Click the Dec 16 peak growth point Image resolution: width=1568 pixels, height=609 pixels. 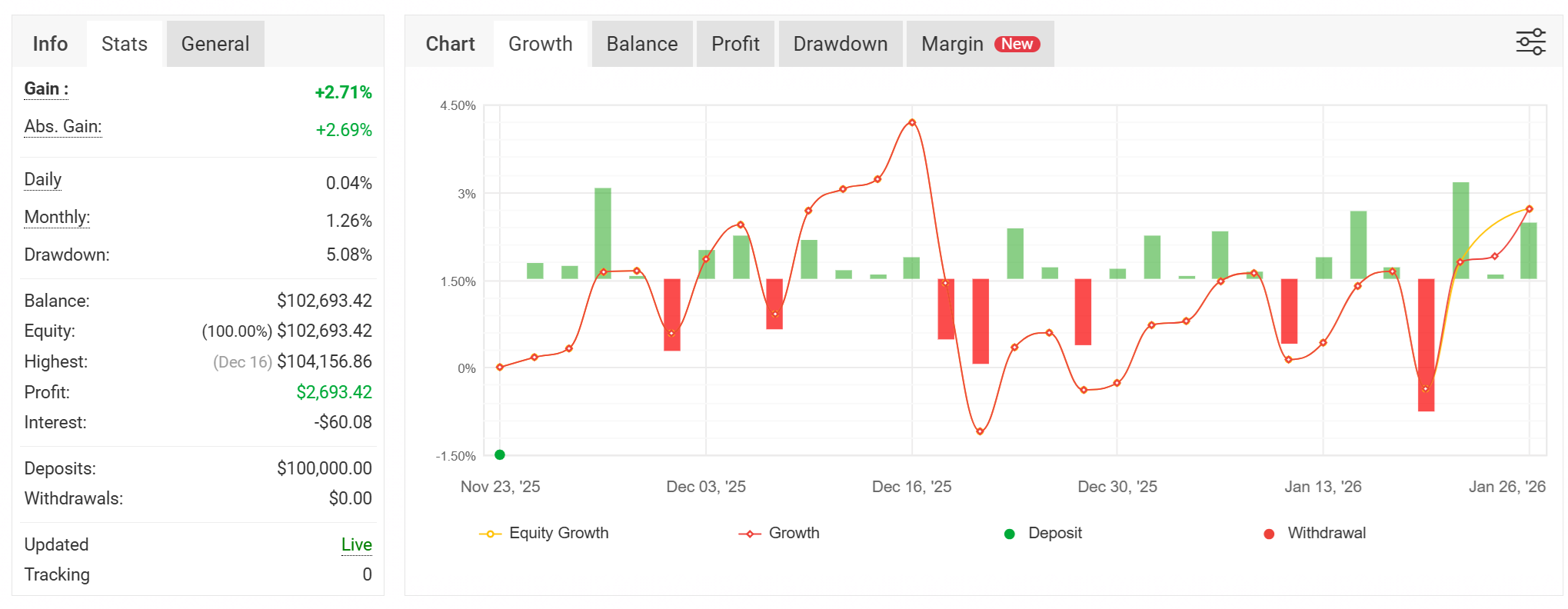click(912, 122)
